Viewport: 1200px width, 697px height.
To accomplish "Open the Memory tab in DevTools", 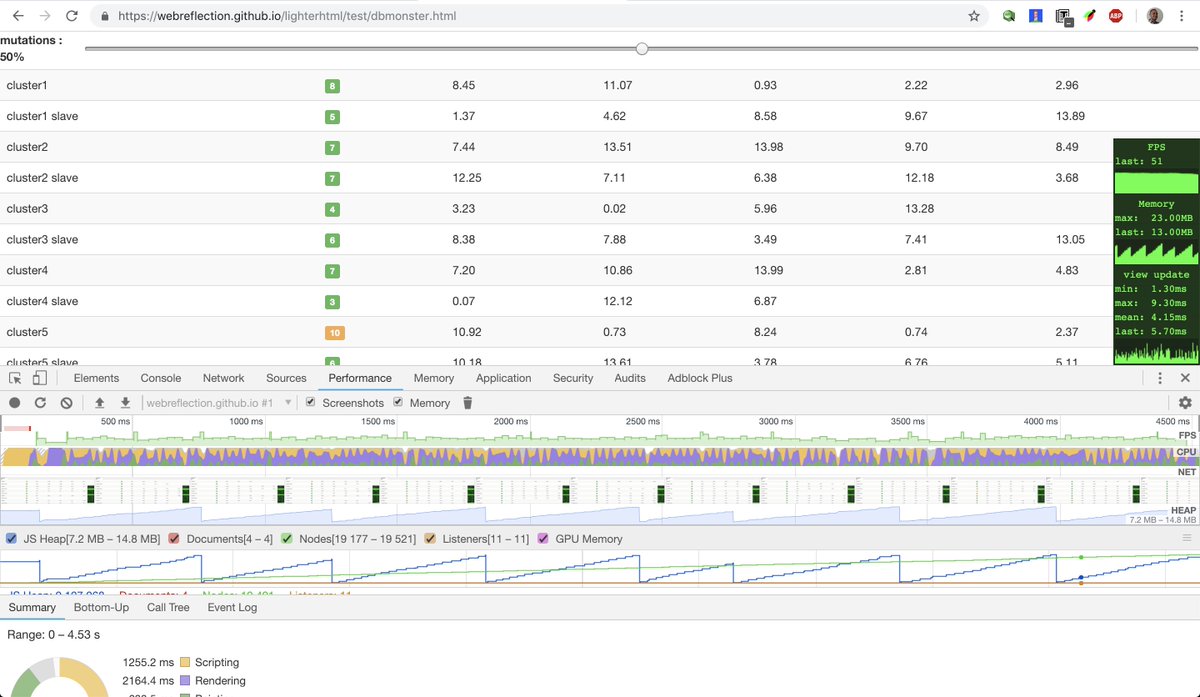I will tap(434, 378).
